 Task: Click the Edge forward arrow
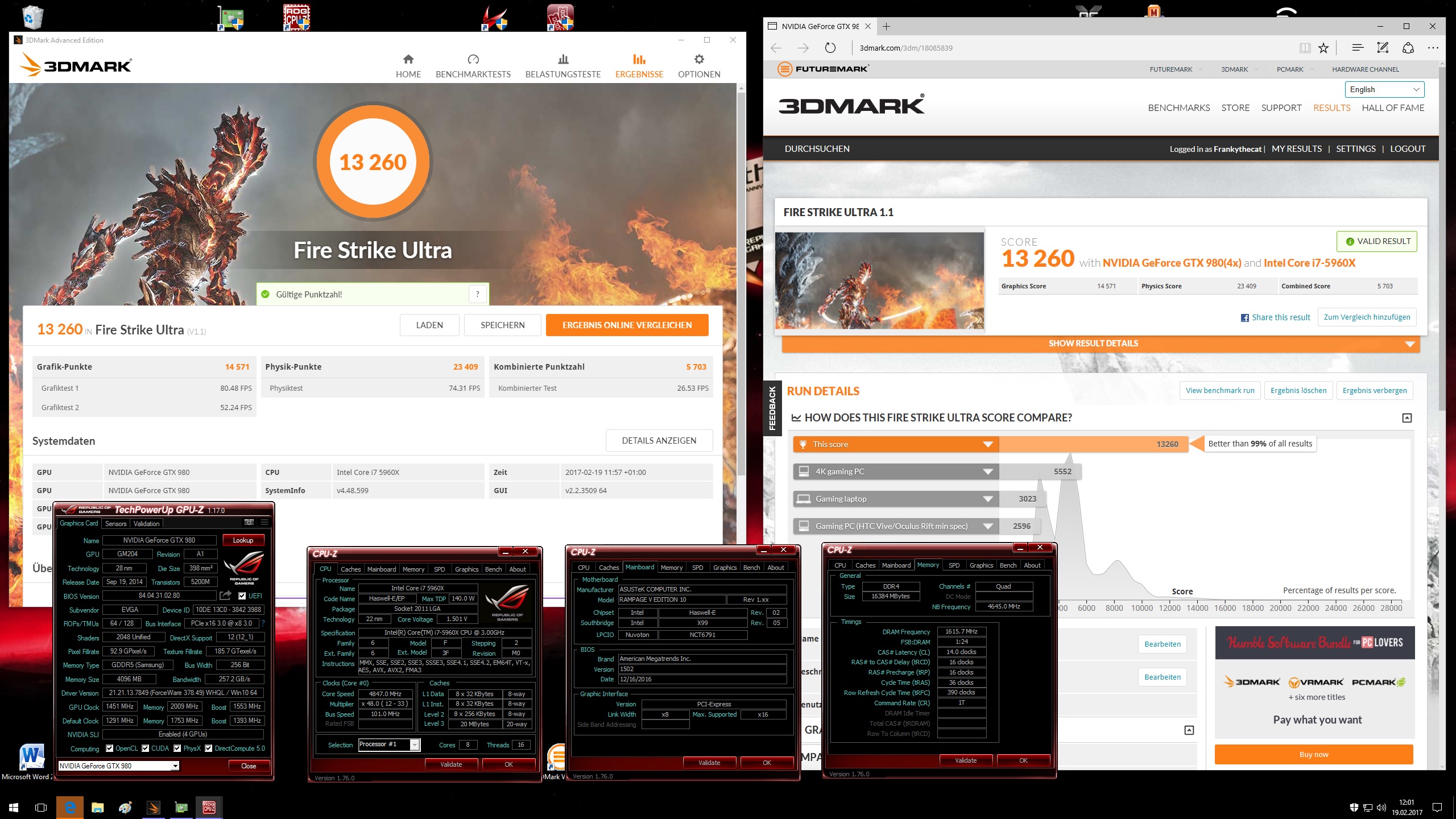(x=803, y=48)
